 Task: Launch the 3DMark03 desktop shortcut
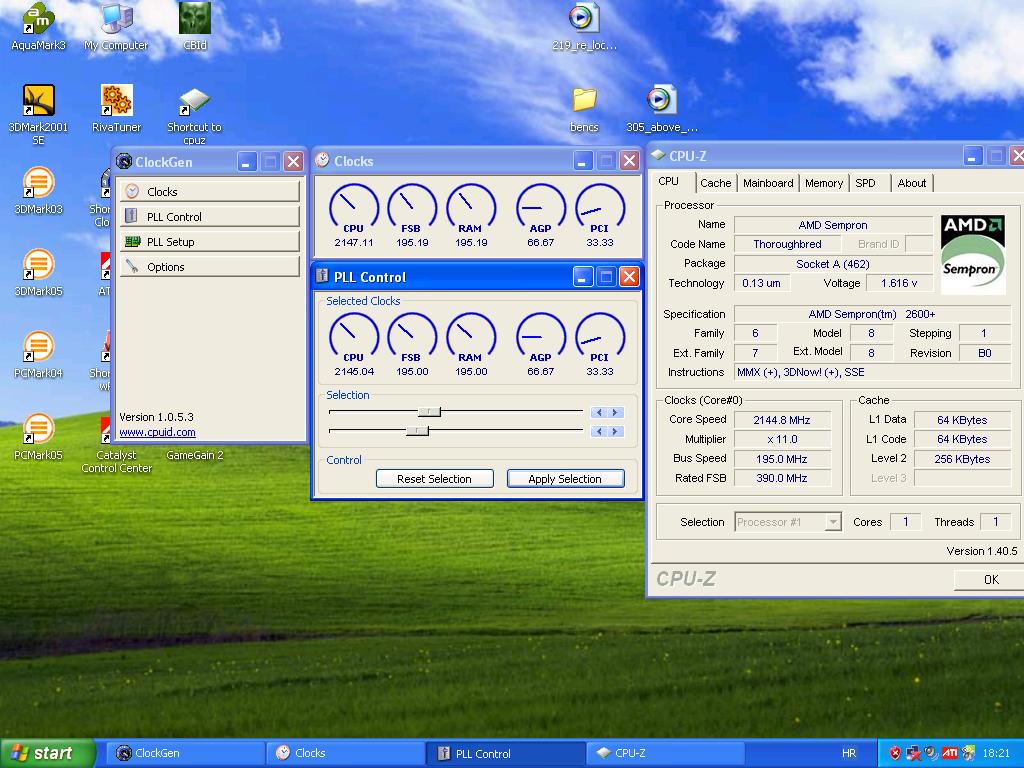(x=39, y=191)
